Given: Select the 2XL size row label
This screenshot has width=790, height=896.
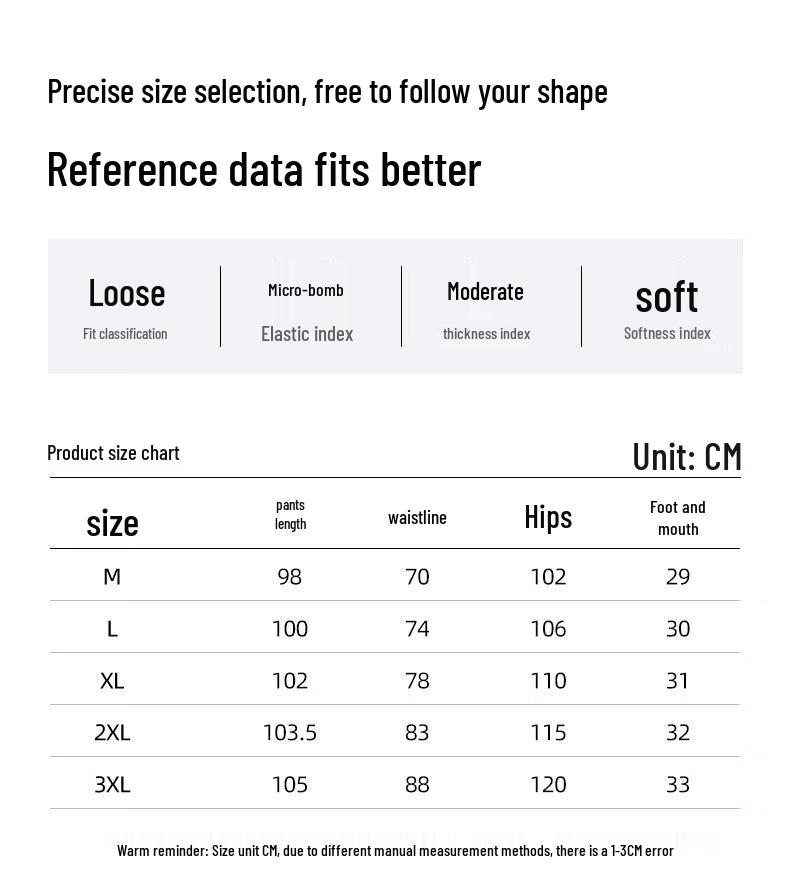Looking at the screenshot, I should (112, 732).
